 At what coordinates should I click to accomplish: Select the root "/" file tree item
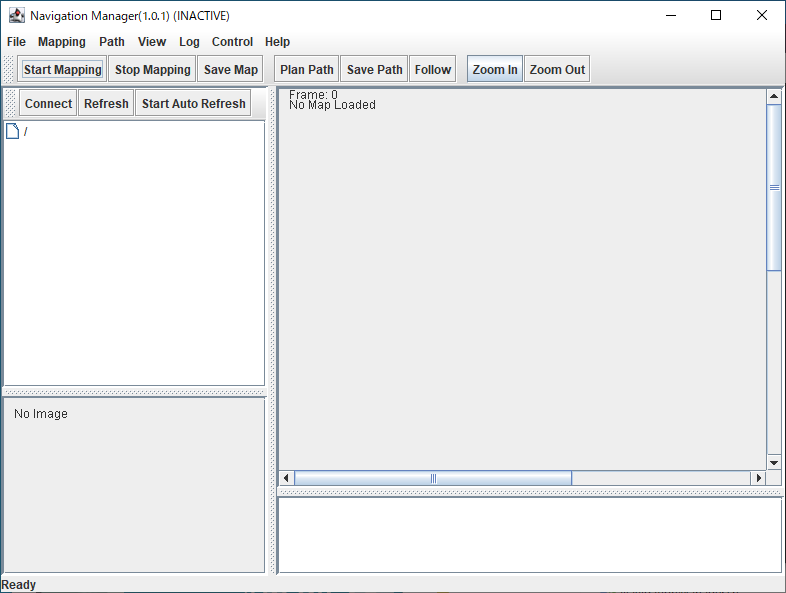[25, 132]
